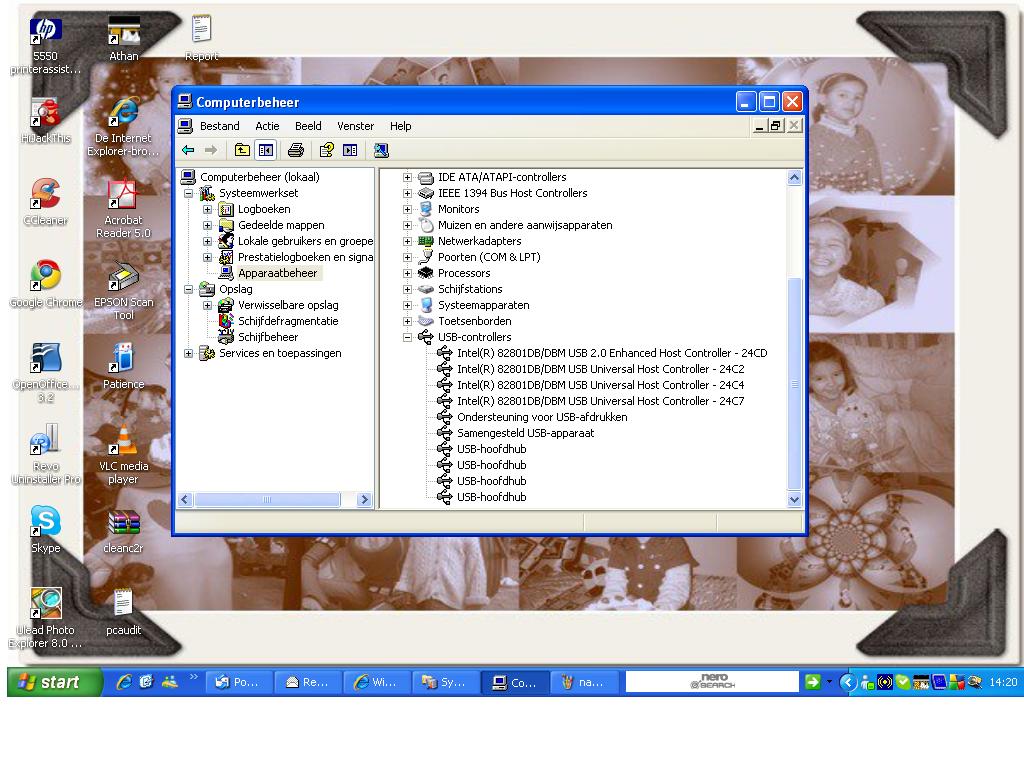Expand the Netwerkadapters node
This screenshot has height=768, width=1024.
coord(407,241)
